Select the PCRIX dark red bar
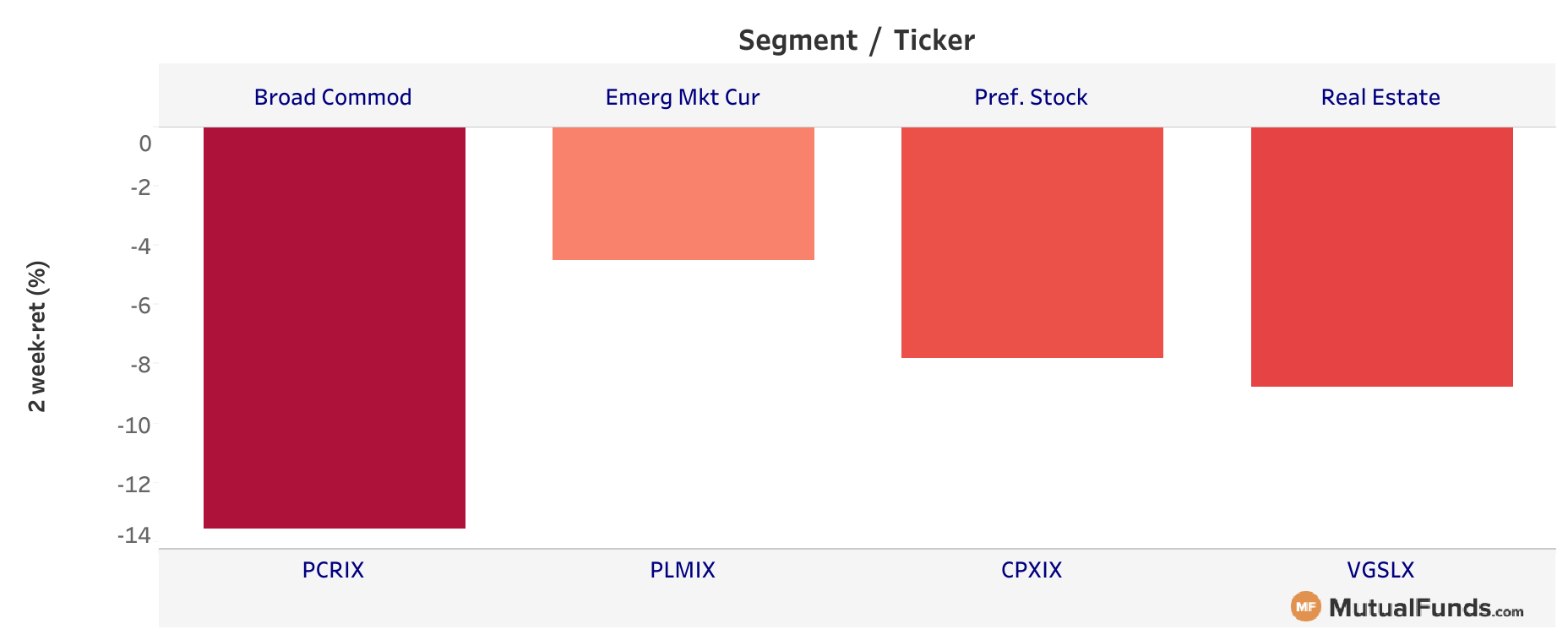The height and width of the screenshot is (640, 1568). [x=335, y=328]
